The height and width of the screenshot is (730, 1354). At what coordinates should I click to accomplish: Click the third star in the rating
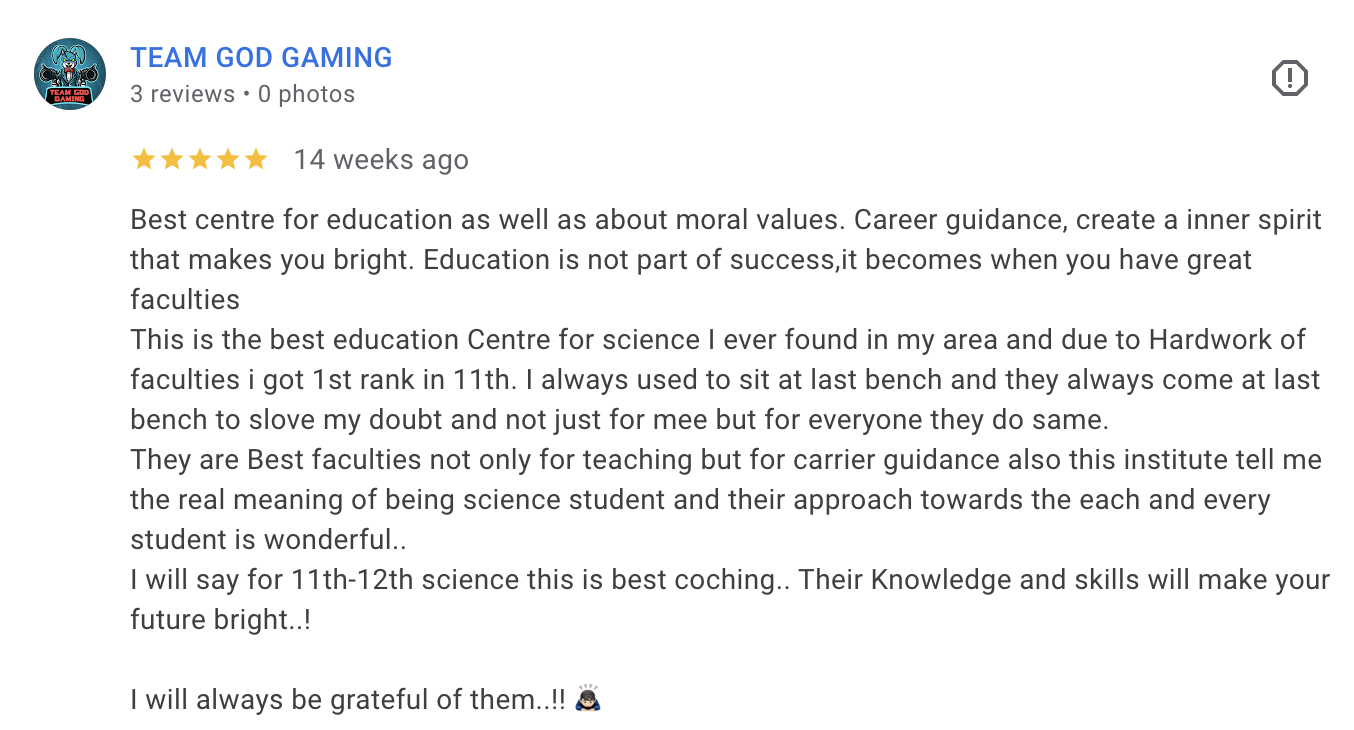coord(200,160)
